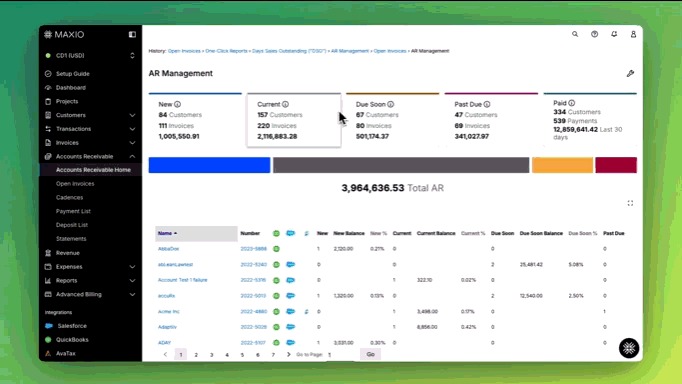Select the gray Current segment of AR bar
The height and width of the screenshot is (384, 682).
pos(401,165)
